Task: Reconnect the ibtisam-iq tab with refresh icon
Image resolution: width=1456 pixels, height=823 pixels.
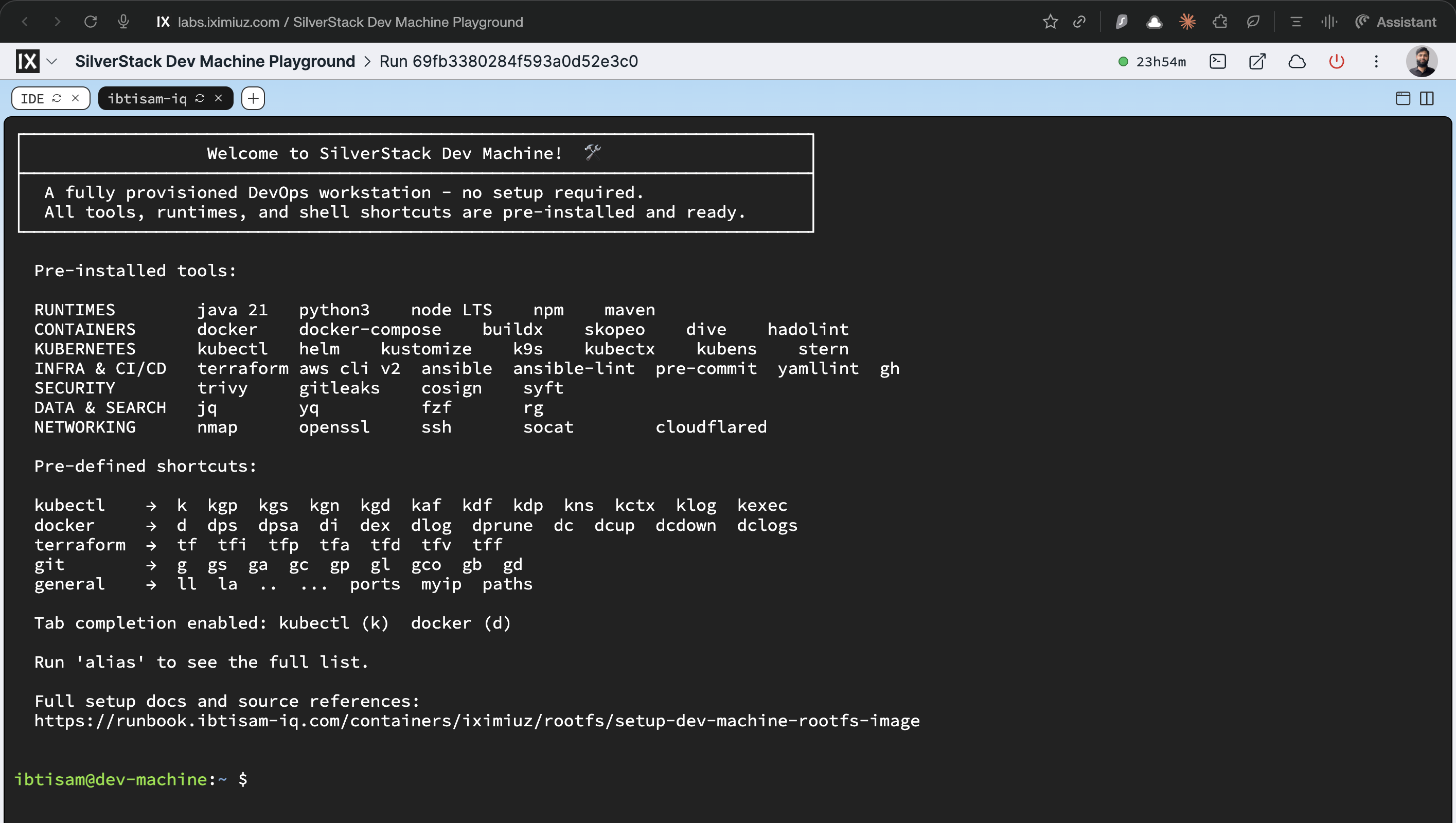Action: point(200,98)
